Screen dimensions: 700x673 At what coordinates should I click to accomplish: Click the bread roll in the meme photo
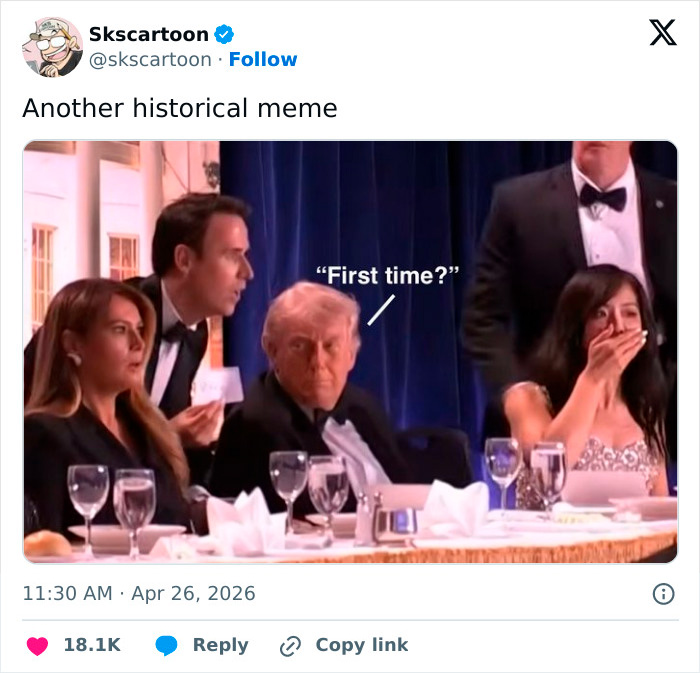[x=48, y=544]
